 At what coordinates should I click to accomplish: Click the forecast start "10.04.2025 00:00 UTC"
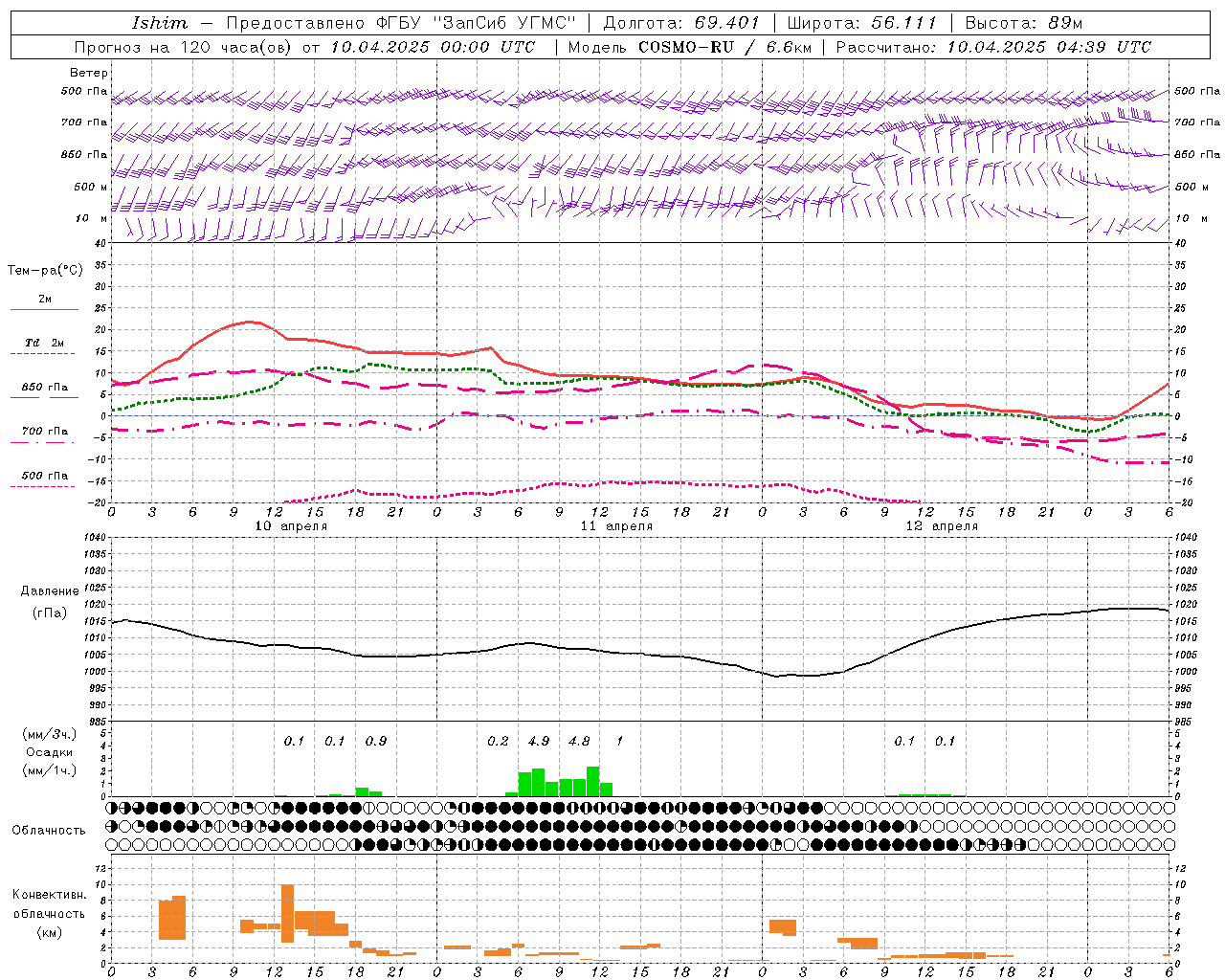[x=433, y=46]
